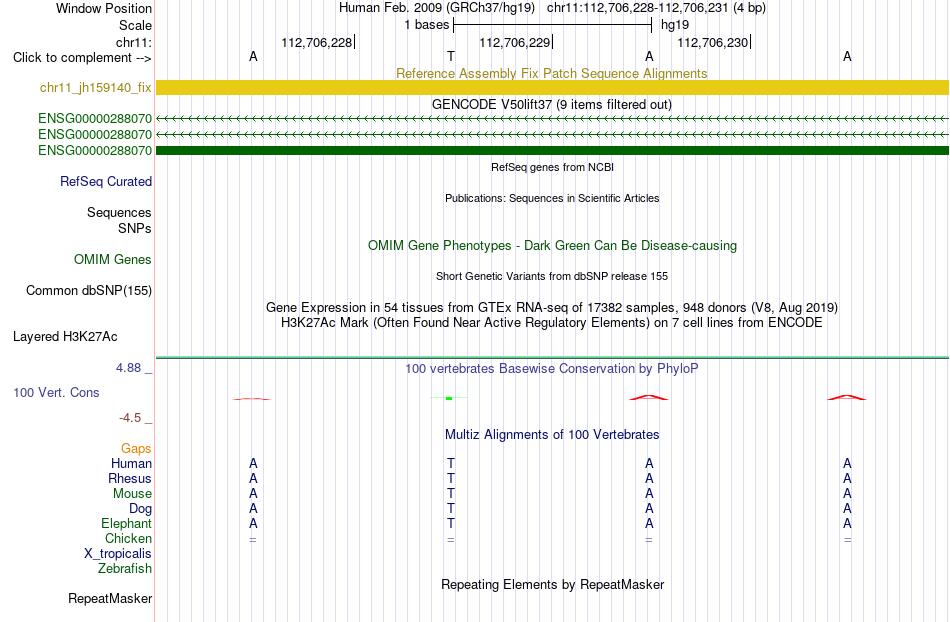950x622 pixels.
Task: Open 'Short Genetic Variants from dbSNP release 155'
Action: coord(552,276)
